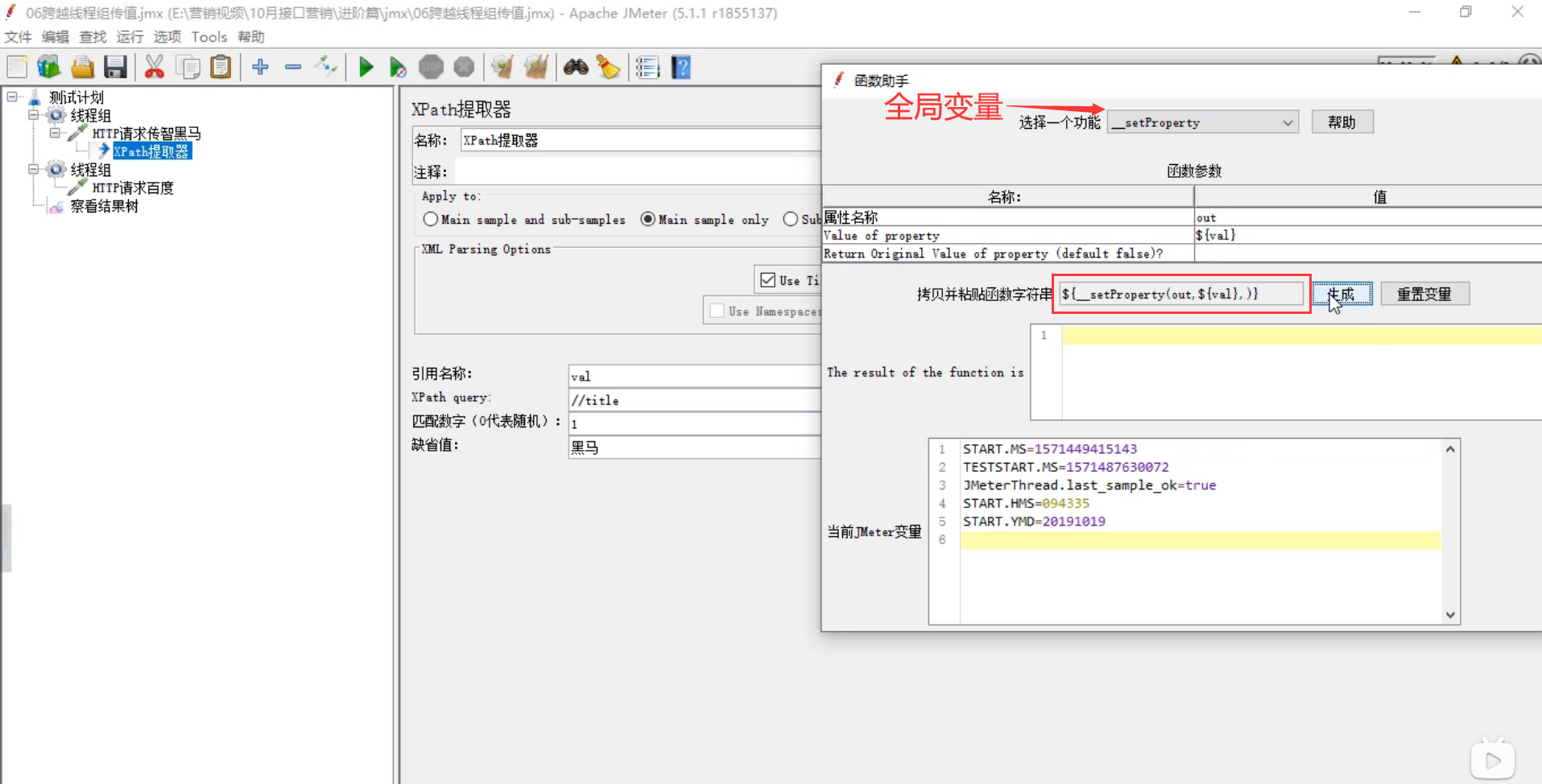1542x784 pixels.
Task: Create a new test plan via New icon
Action: pyautogui.click(x=17, y=67)
